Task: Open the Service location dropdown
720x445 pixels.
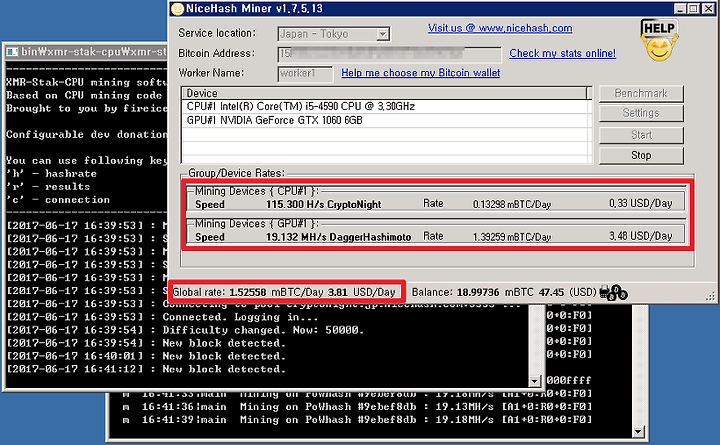Action: click(382, 34)
